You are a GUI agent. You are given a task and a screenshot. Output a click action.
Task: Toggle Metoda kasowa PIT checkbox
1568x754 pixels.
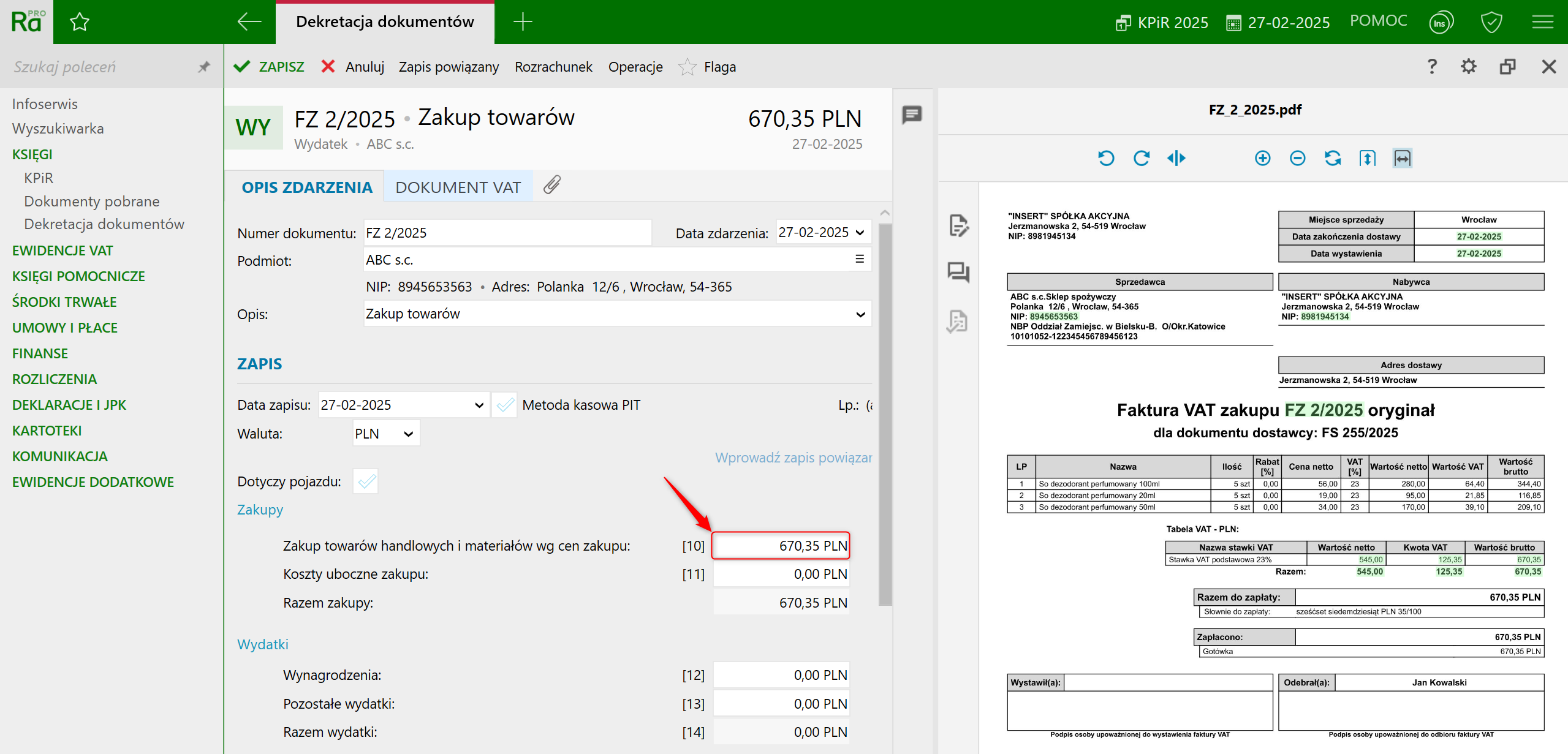[x=505, y=405]
